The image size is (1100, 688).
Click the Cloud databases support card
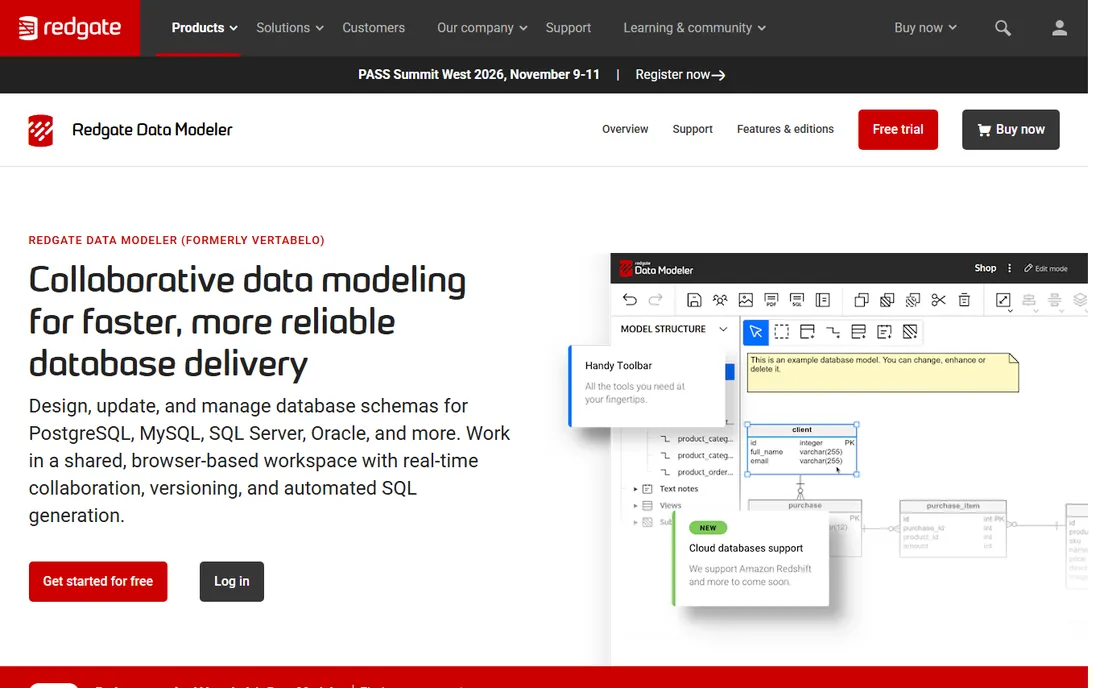point(751,559)
